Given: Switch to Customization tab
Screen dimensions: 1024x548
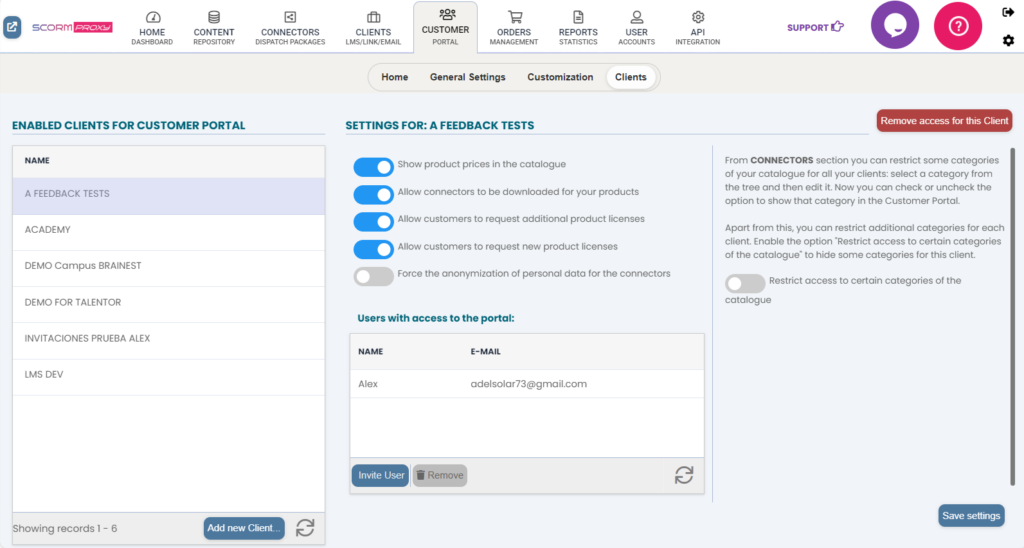Looking at the screenshot, I should pos(560,77).
